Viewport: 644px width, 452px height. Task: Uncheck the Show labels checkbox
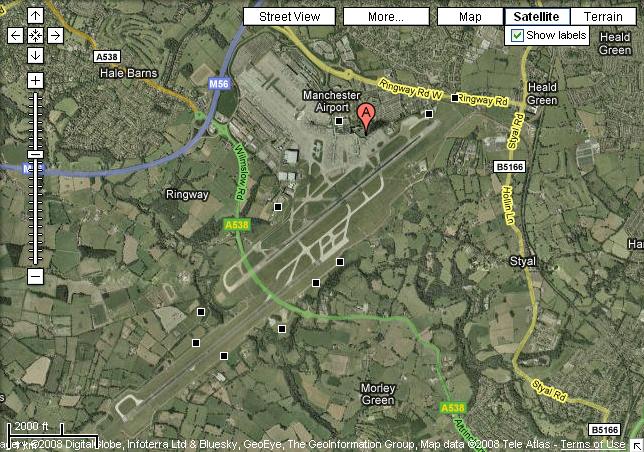(517, 36)
